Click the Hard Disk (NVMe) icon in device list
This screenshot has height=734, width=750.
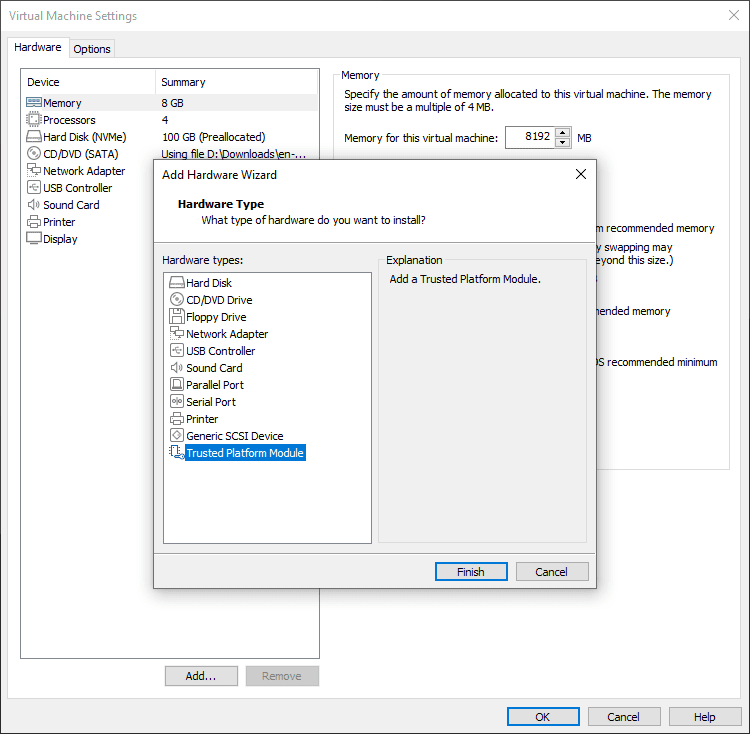pos(33,137)
